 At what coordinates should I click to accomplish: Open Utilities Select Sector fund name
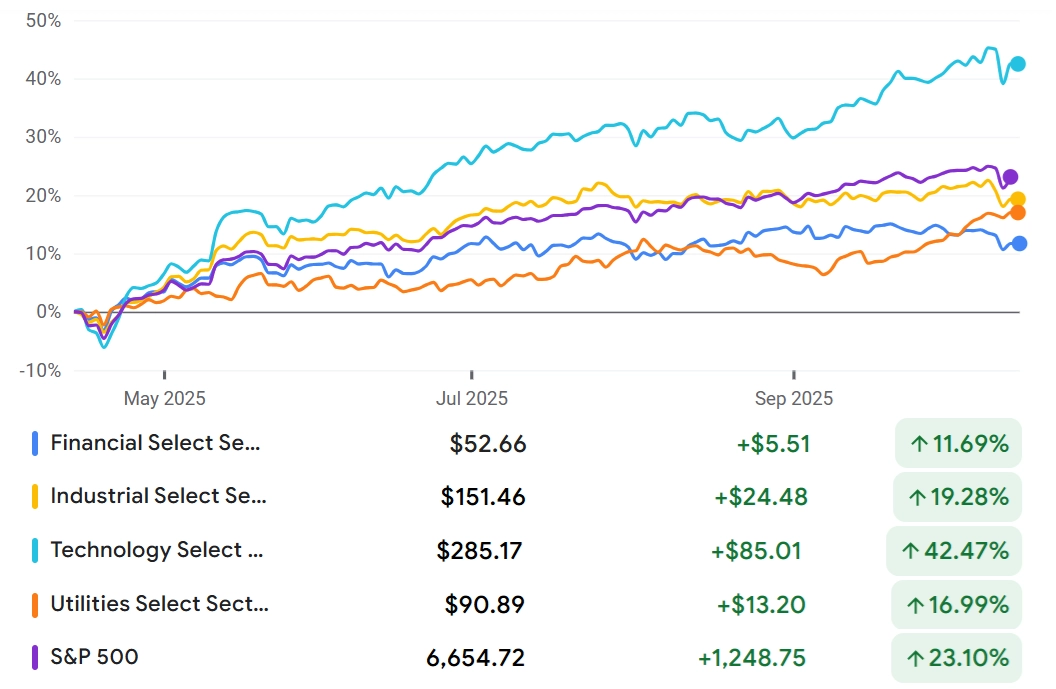pyautogui.click(x=159, y=604)
